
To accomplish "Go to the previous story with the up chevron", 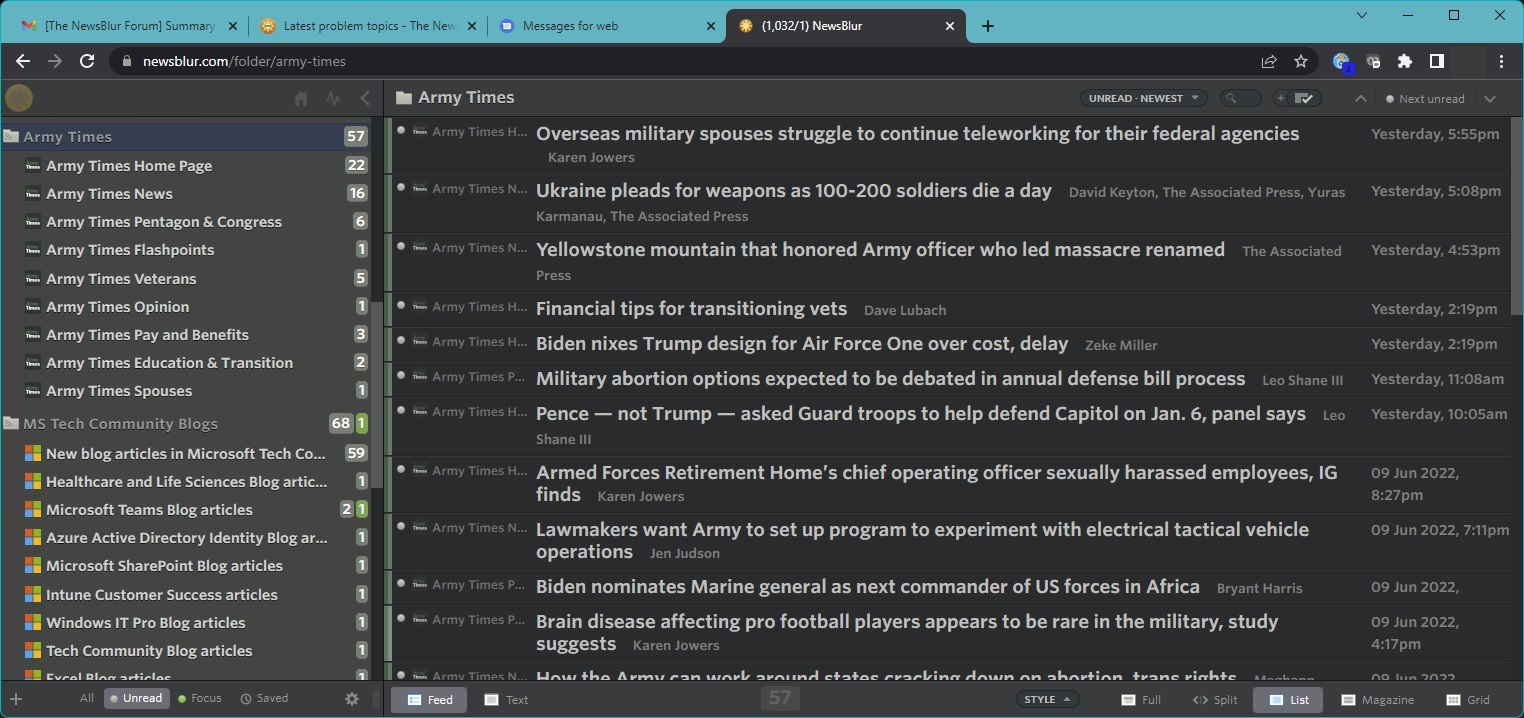I will [x=1360, y=98].
